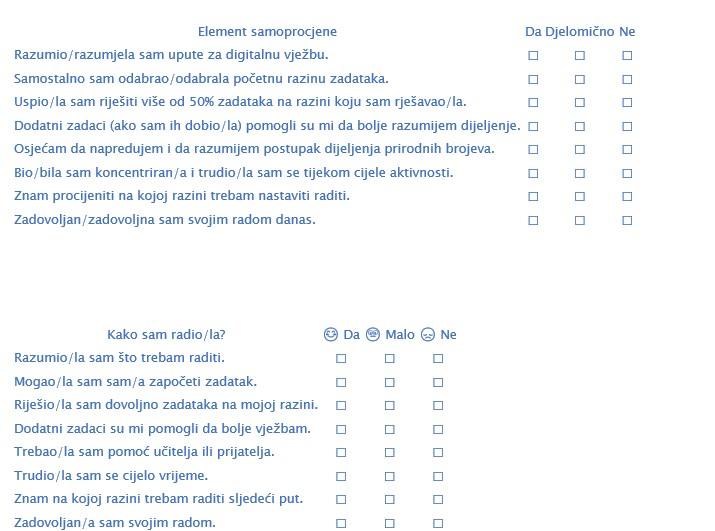Click the sad face icon beside Ne

point(428,335)
